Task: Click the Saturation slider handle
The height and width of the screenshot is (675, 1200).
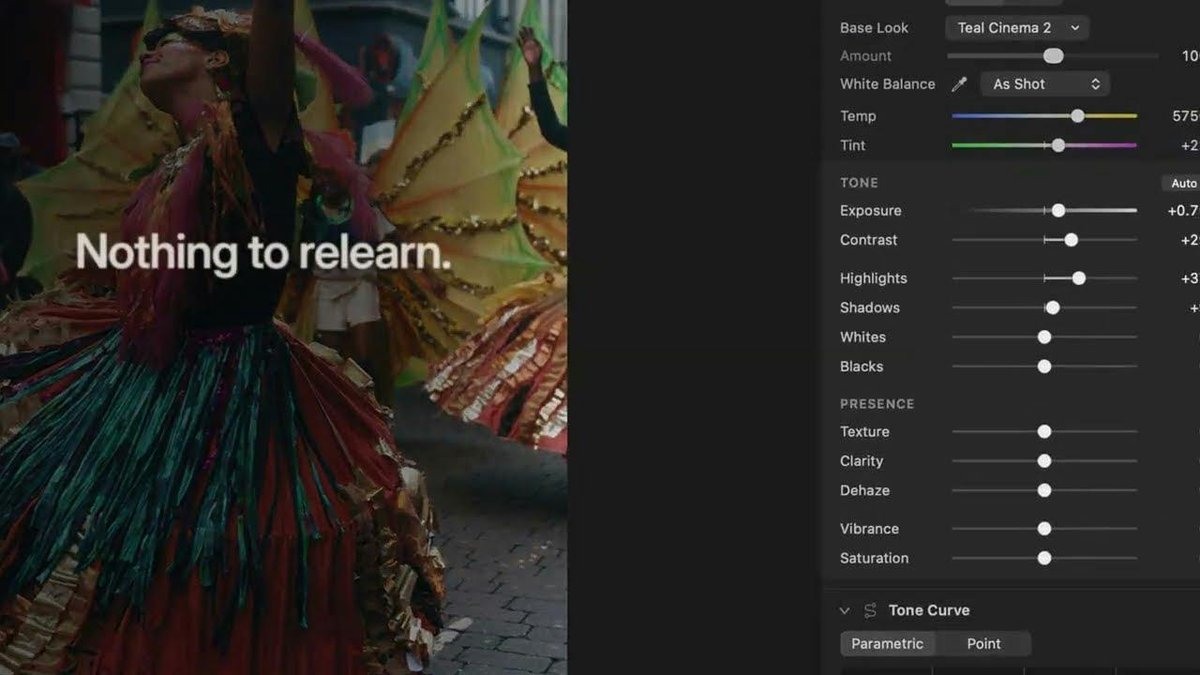Action: [1044, 558]
